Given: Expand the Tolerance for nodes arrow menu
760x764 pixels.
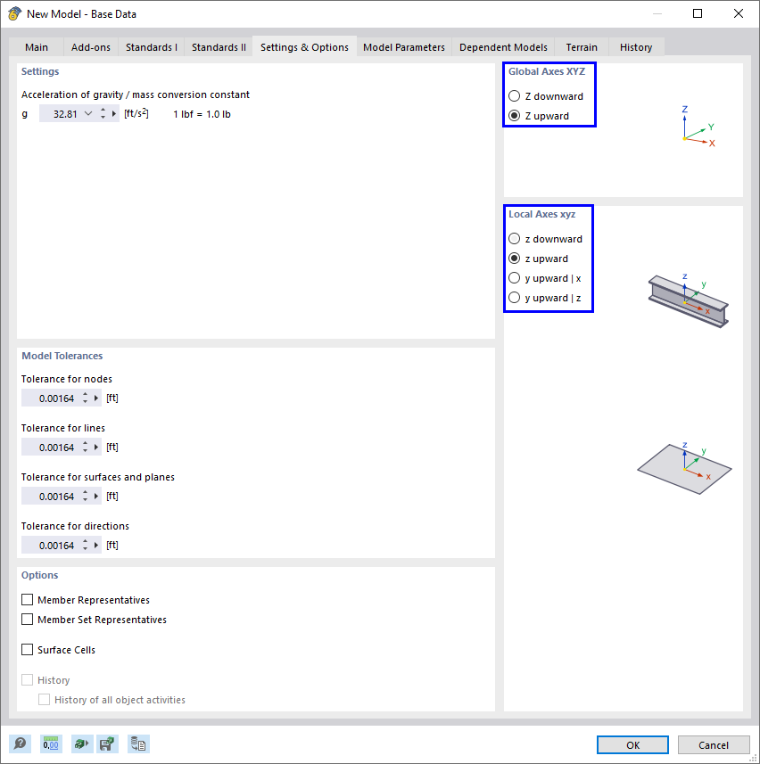Looking at the screenshot, I should [x=96, y=398].
